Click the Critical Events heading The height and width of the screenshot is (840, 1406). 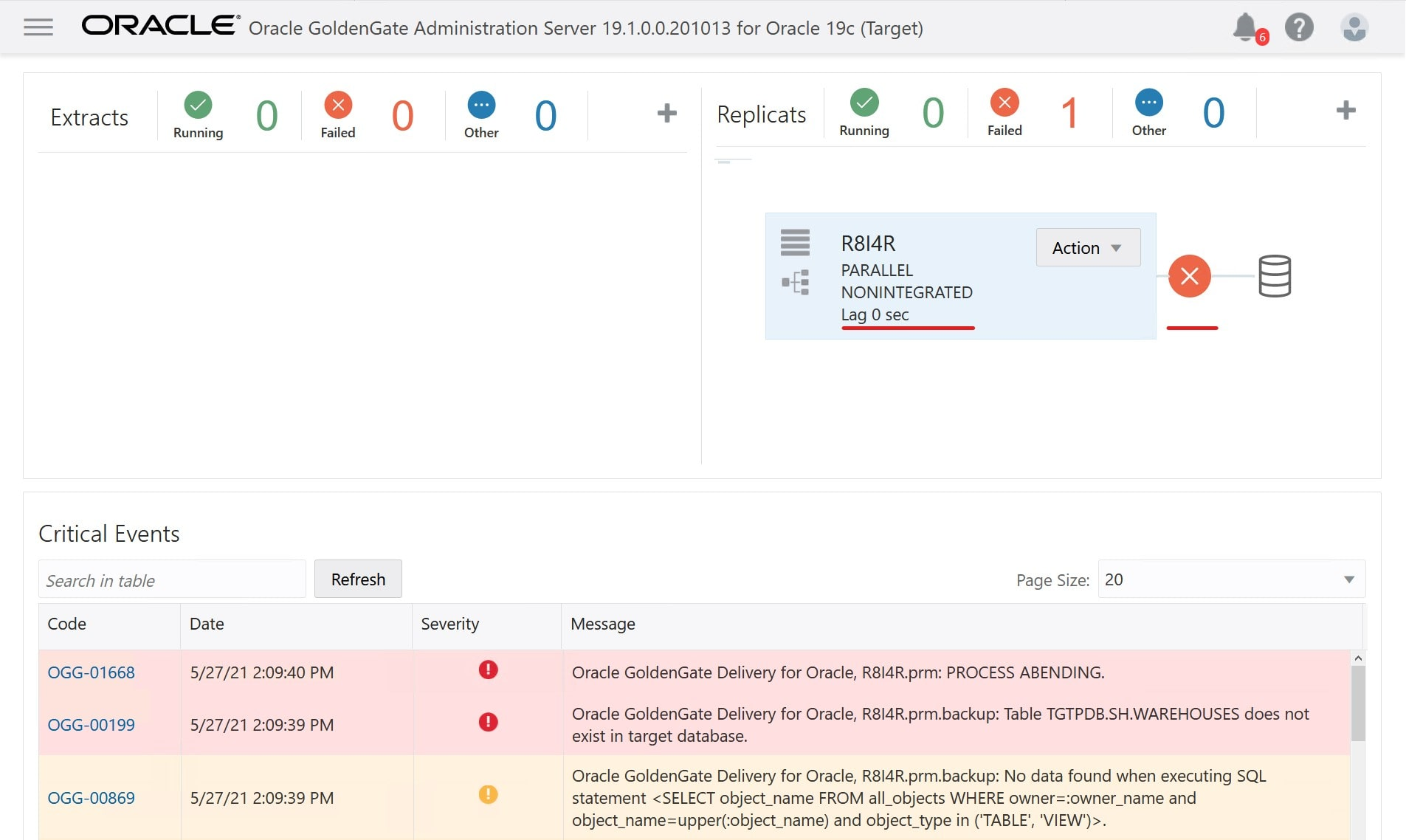point(109,534)
